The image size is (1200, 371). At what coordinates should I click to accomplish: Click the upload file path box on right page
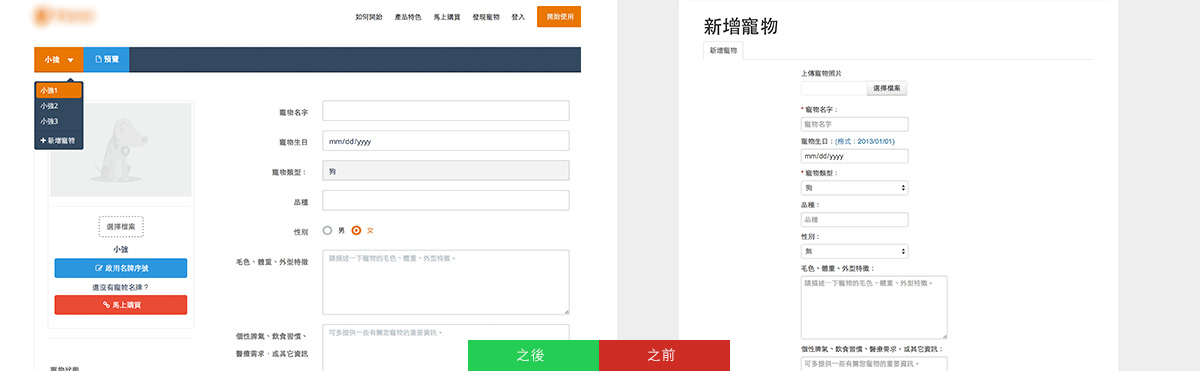click(834, 89)
